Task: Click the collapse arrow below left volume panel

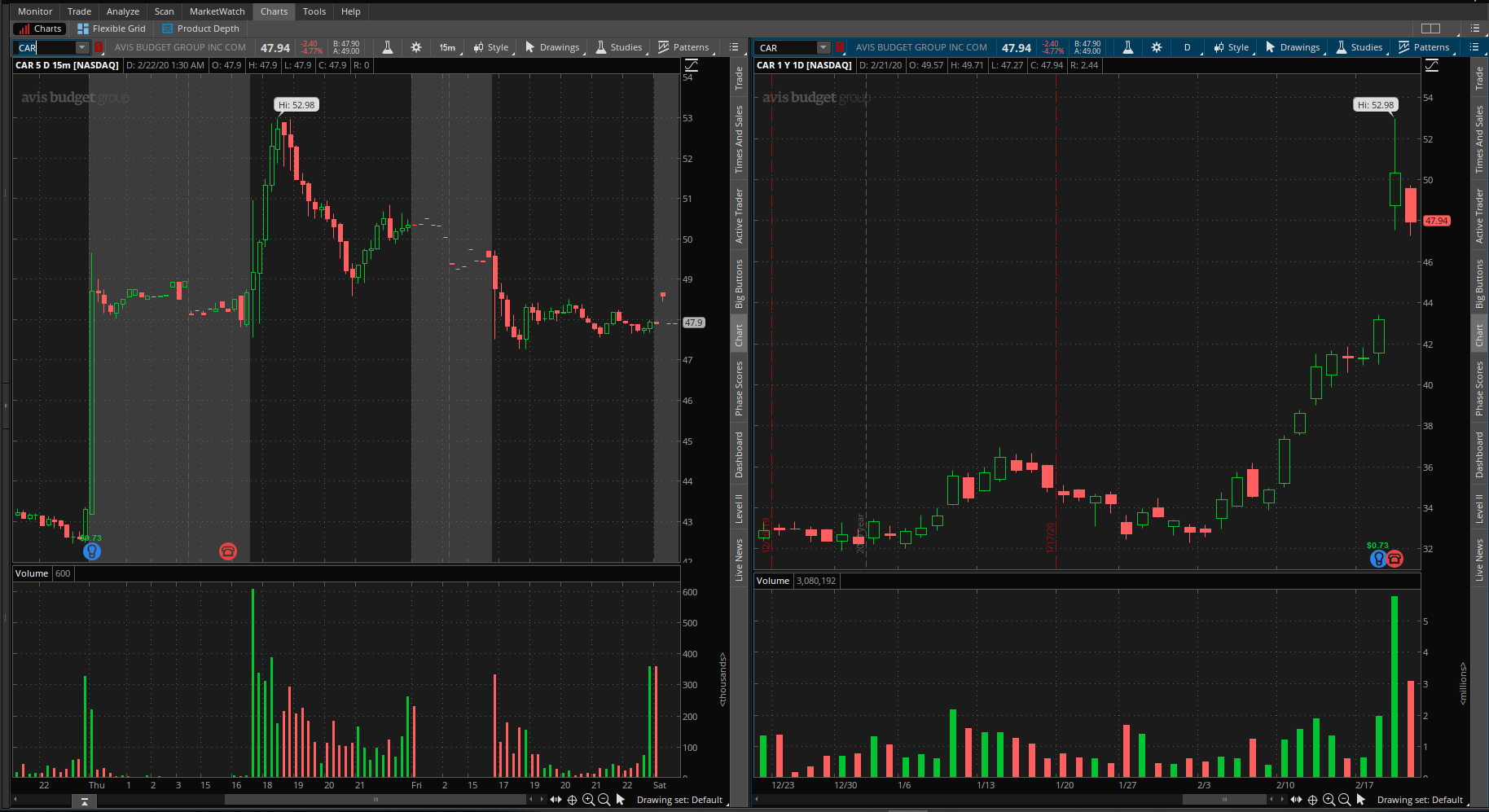Action: (x=85, y=802)
